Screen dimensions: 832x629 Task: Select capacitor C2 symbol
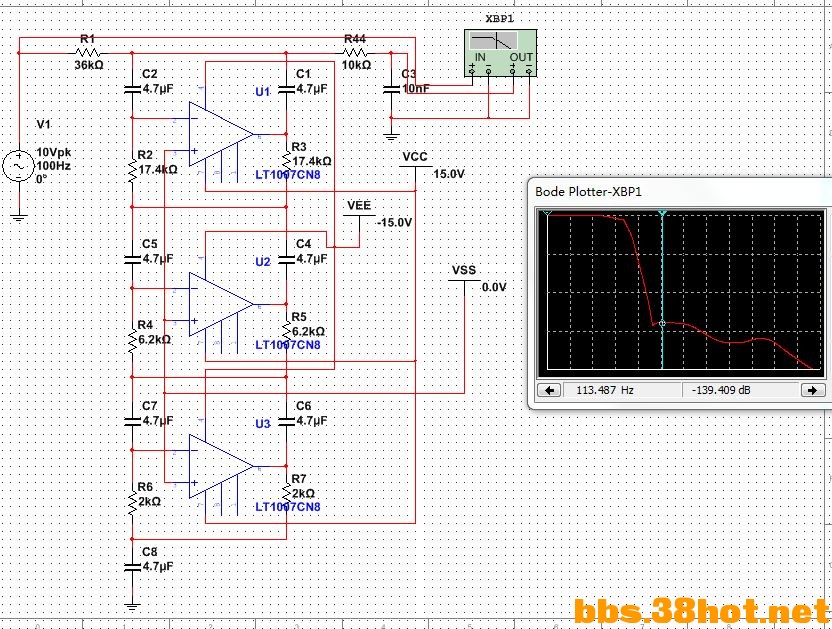coord(132,88)
